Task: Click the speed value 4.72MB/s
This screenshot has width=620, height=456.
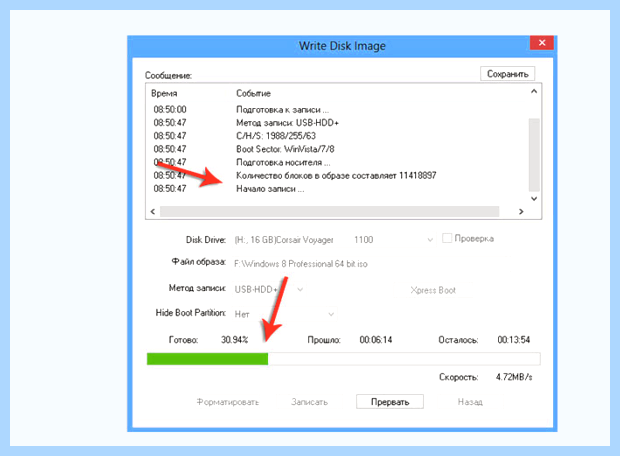Action: click(x=514, y=377)
